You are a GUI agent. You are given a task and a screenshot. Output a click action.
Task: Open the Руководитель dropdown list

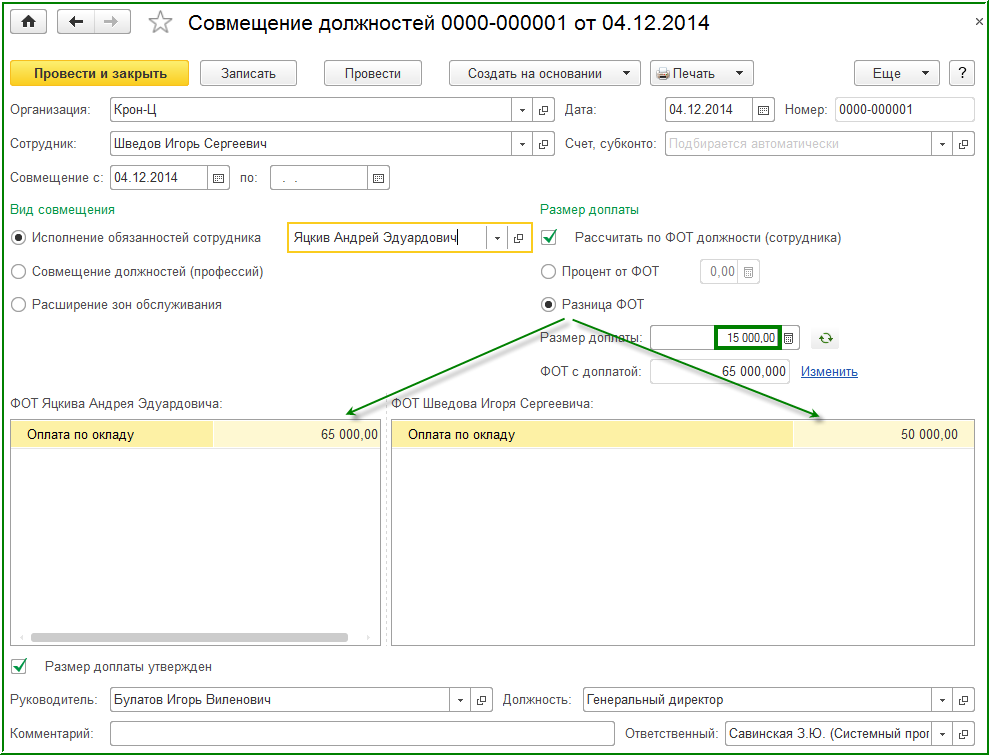tap(460, 700)
